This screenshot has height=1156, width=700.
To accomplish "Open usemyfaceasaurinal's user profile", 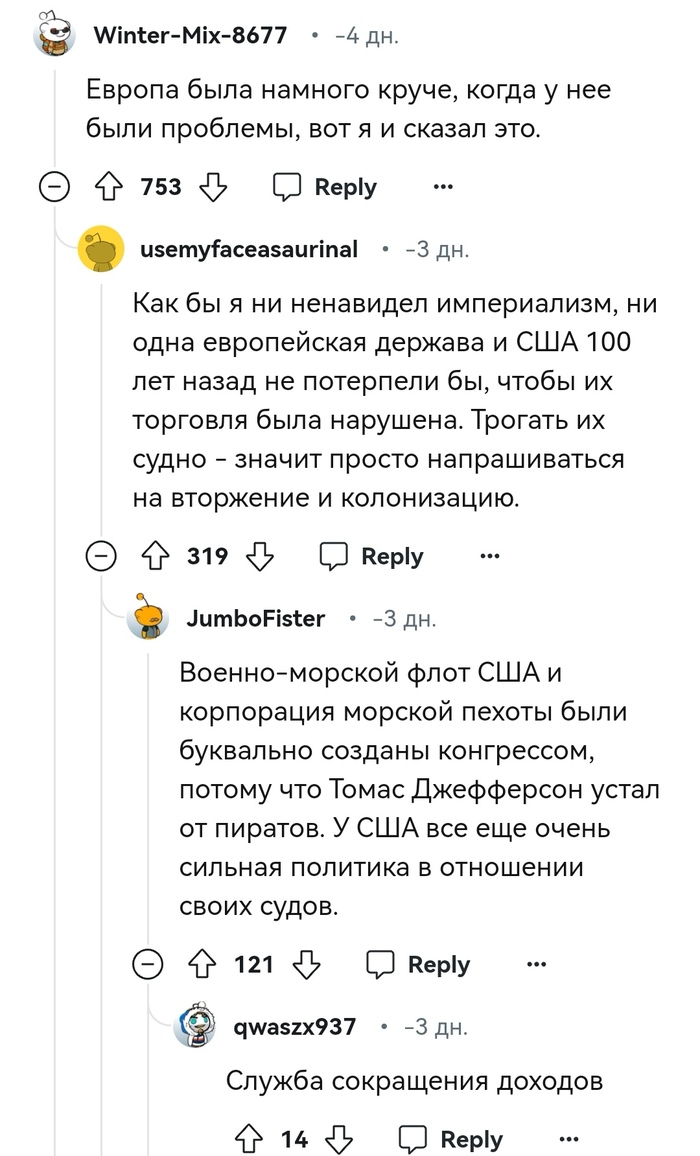I will [x=249, y=250].
